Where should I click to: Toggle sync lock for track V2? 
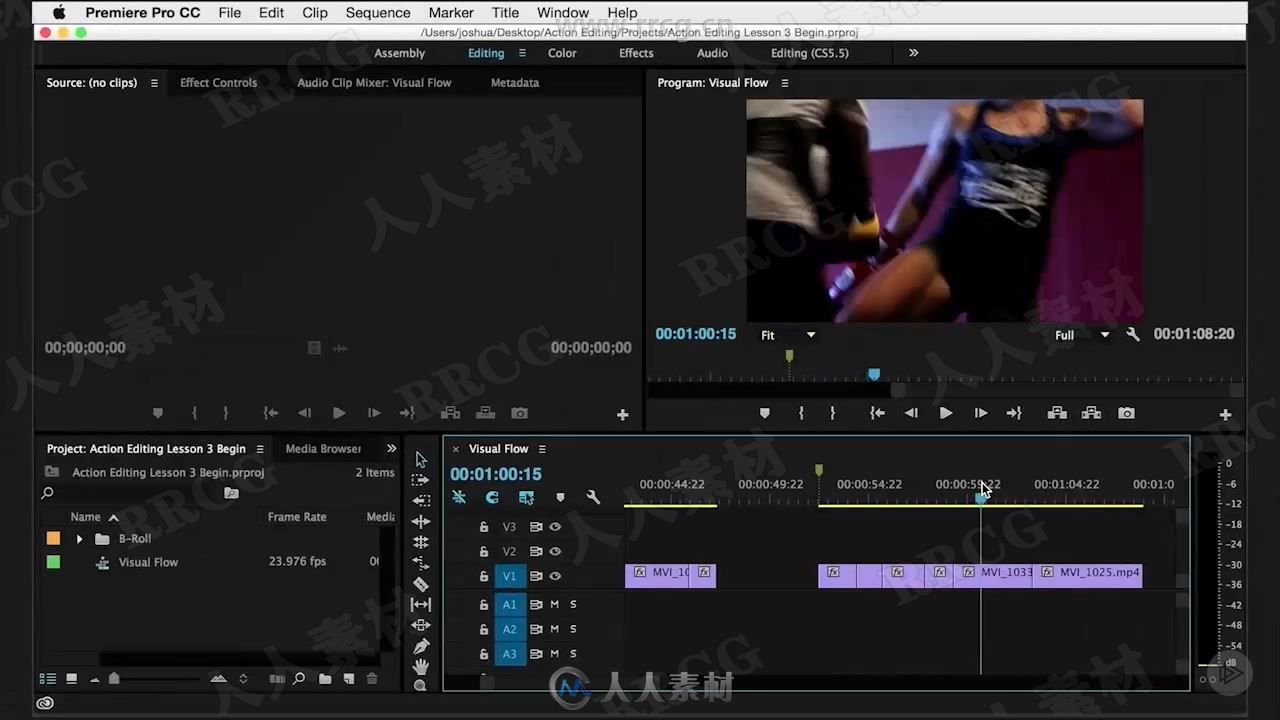click(x=536, y=552)
